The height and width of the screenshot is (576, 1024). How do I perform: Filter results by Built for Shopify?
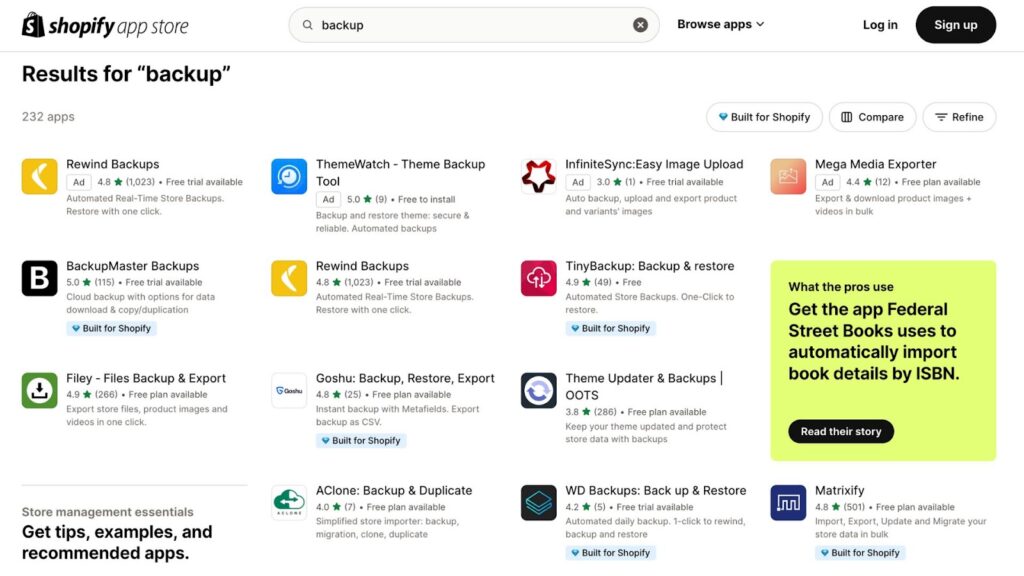coord(764,117)
